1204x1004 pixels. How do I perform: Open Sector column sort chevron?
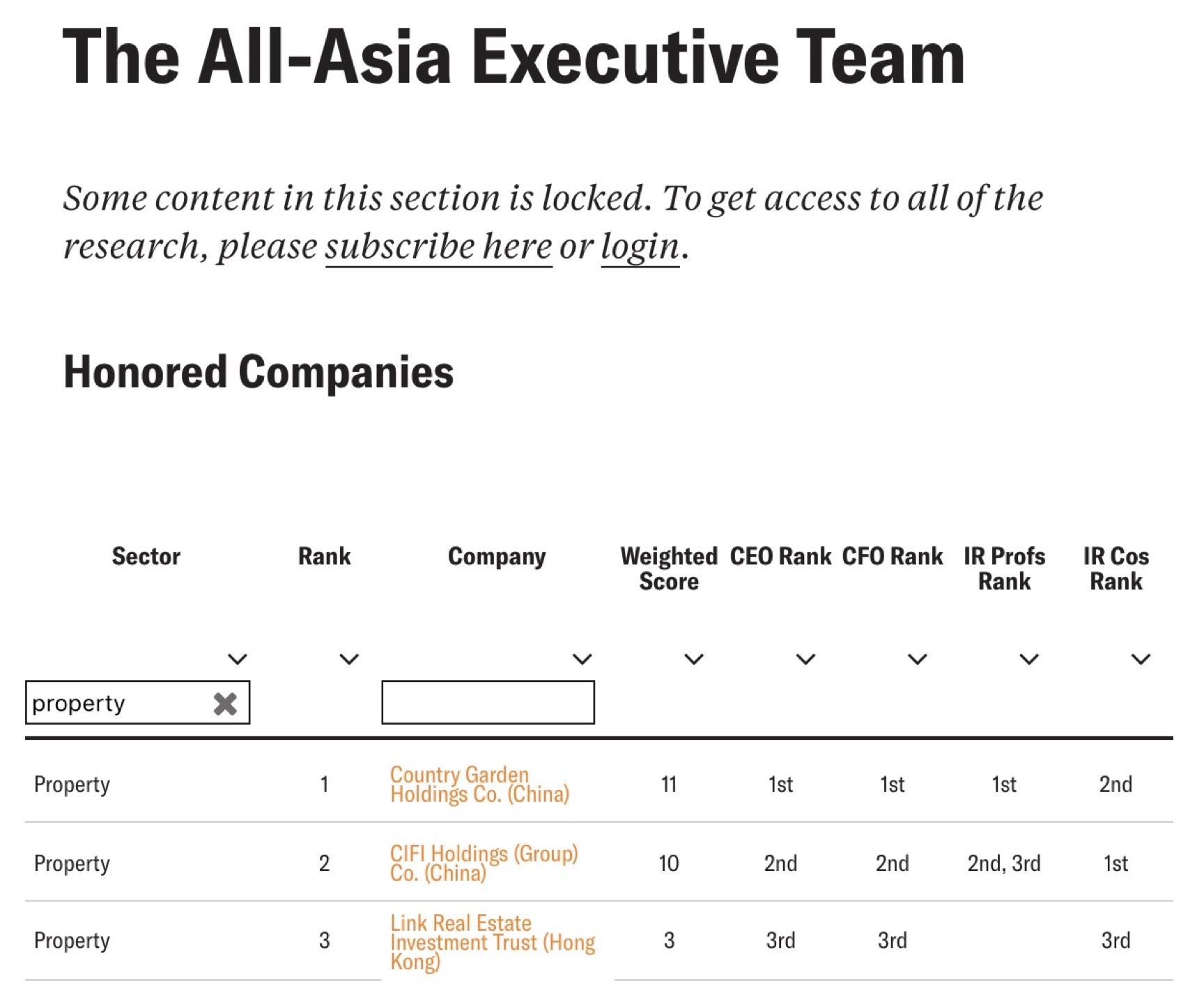pyautogui.click(x=238, y=659)
